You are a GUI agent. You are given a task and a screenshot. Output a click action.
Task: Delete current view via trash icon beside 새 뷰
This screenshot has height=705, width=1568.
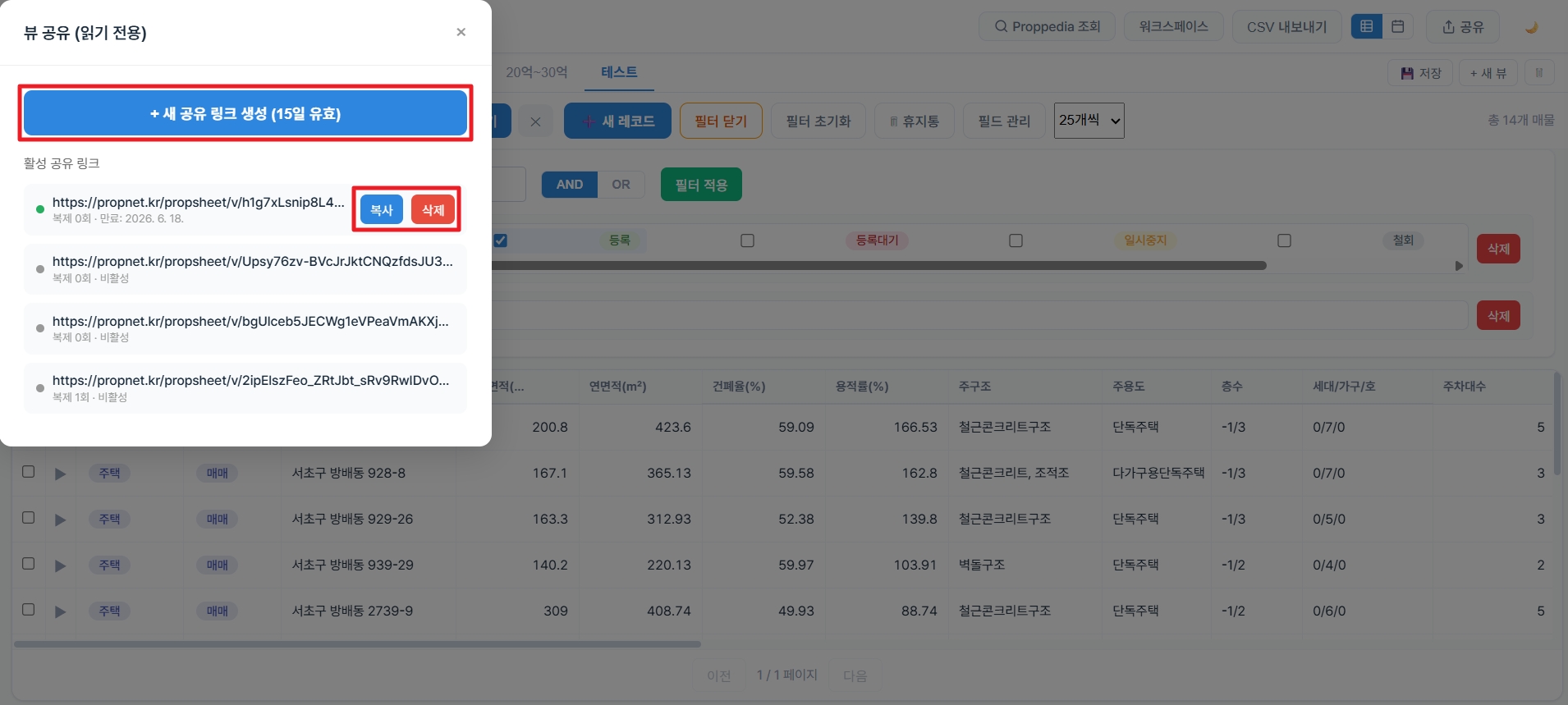point(1539,73)
